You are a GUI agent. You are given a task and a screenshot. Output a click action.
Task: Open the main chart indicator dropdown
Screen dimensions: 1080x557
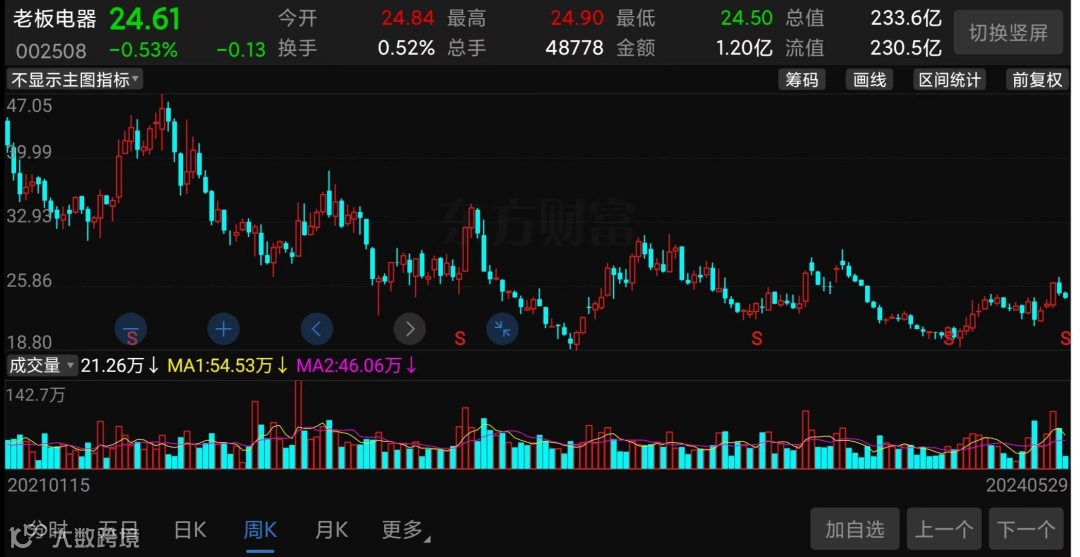[74, 80]
